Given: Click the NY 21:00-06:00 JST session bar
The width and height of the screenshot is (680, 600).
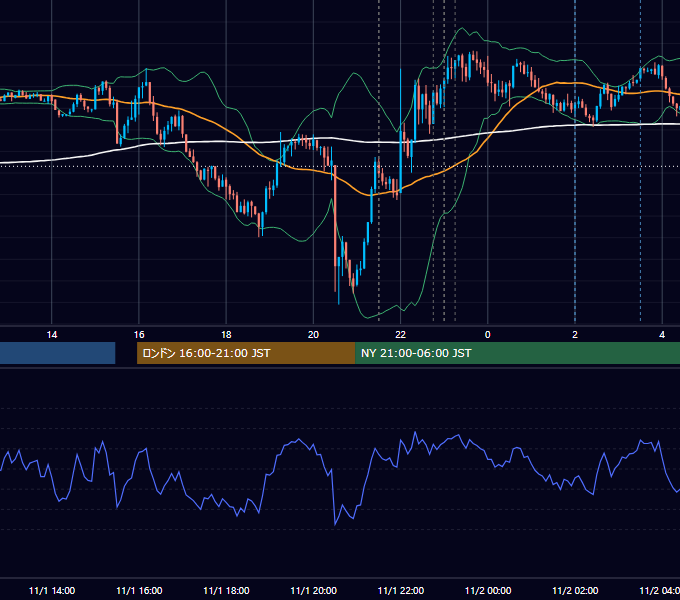Looking at the screenshot, I should [x=517, y=353].
